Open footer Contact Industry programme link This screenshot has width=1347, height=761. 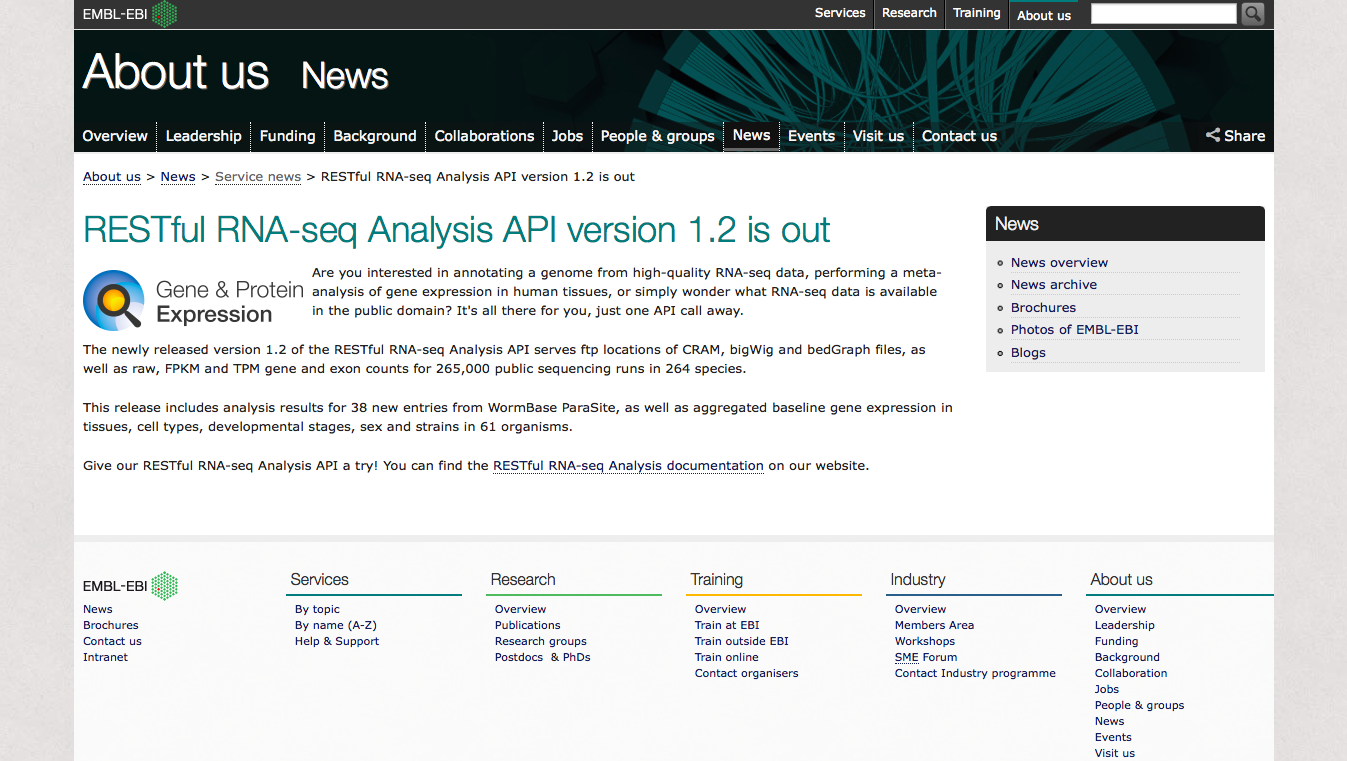point(975,673)
